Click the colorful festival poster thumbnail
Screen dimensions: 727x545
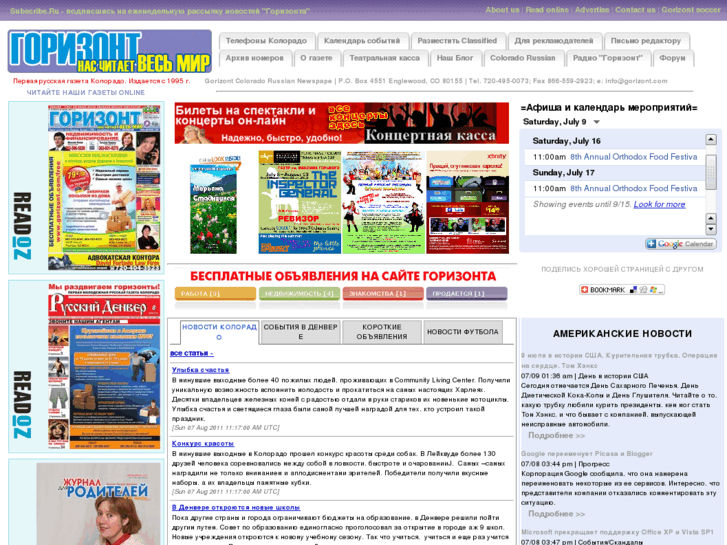[x=383, y=202]
